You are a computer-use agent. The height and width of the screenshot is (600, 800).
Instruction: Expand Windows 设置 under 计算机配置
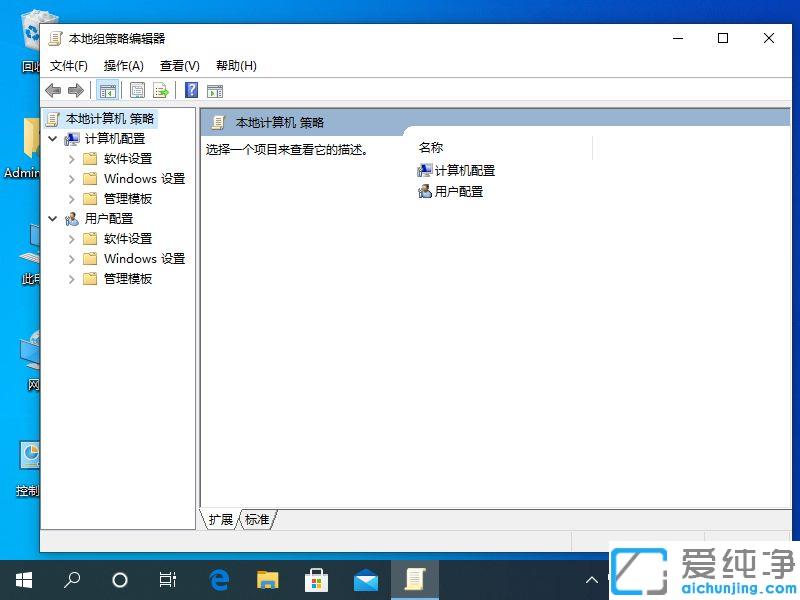[70, 178]
